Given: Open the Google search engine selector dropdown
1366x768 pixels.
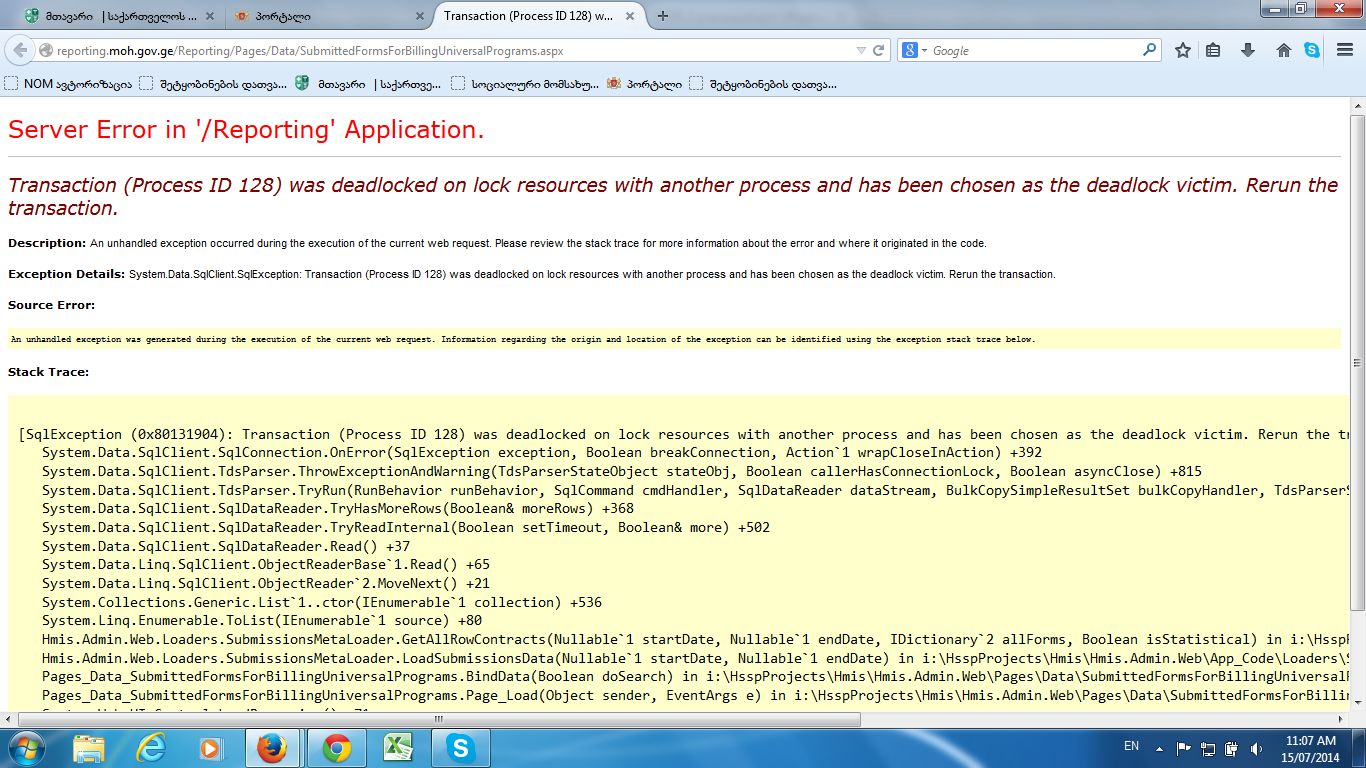Looking at the screenshot, I should point(915,50).
